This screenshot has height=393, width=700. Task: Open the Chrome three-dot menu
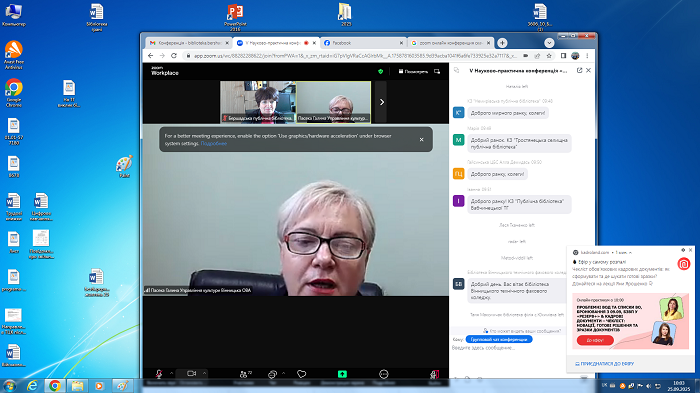point(587,56)
